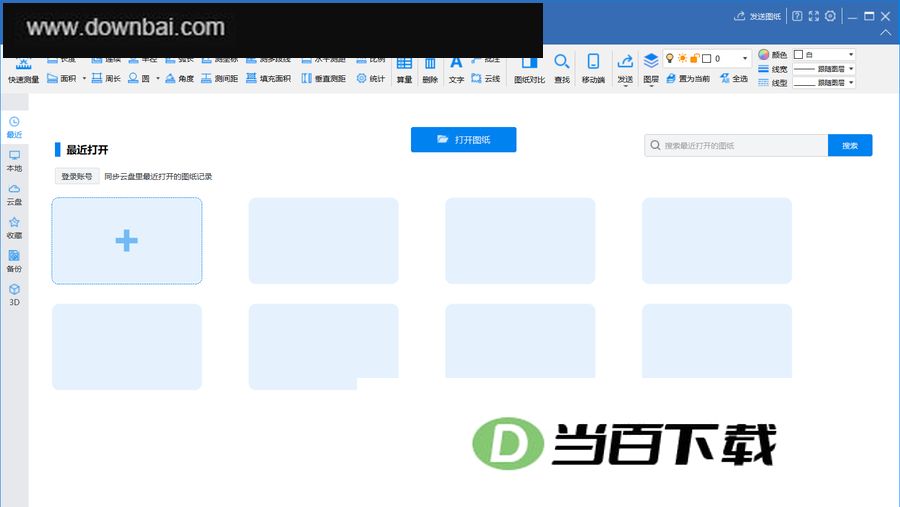
Task: Click the 全选 select all tool
Action: [x=734, y=78]
